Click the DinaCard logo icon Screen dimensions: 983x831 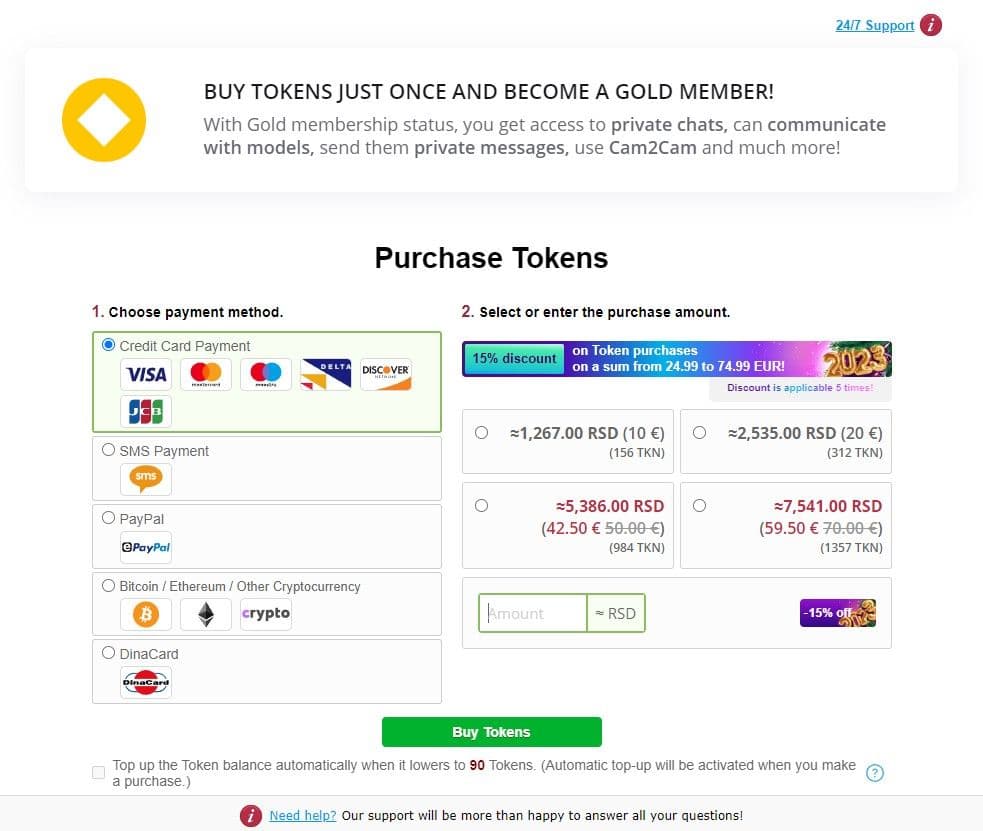pos(146,682)
